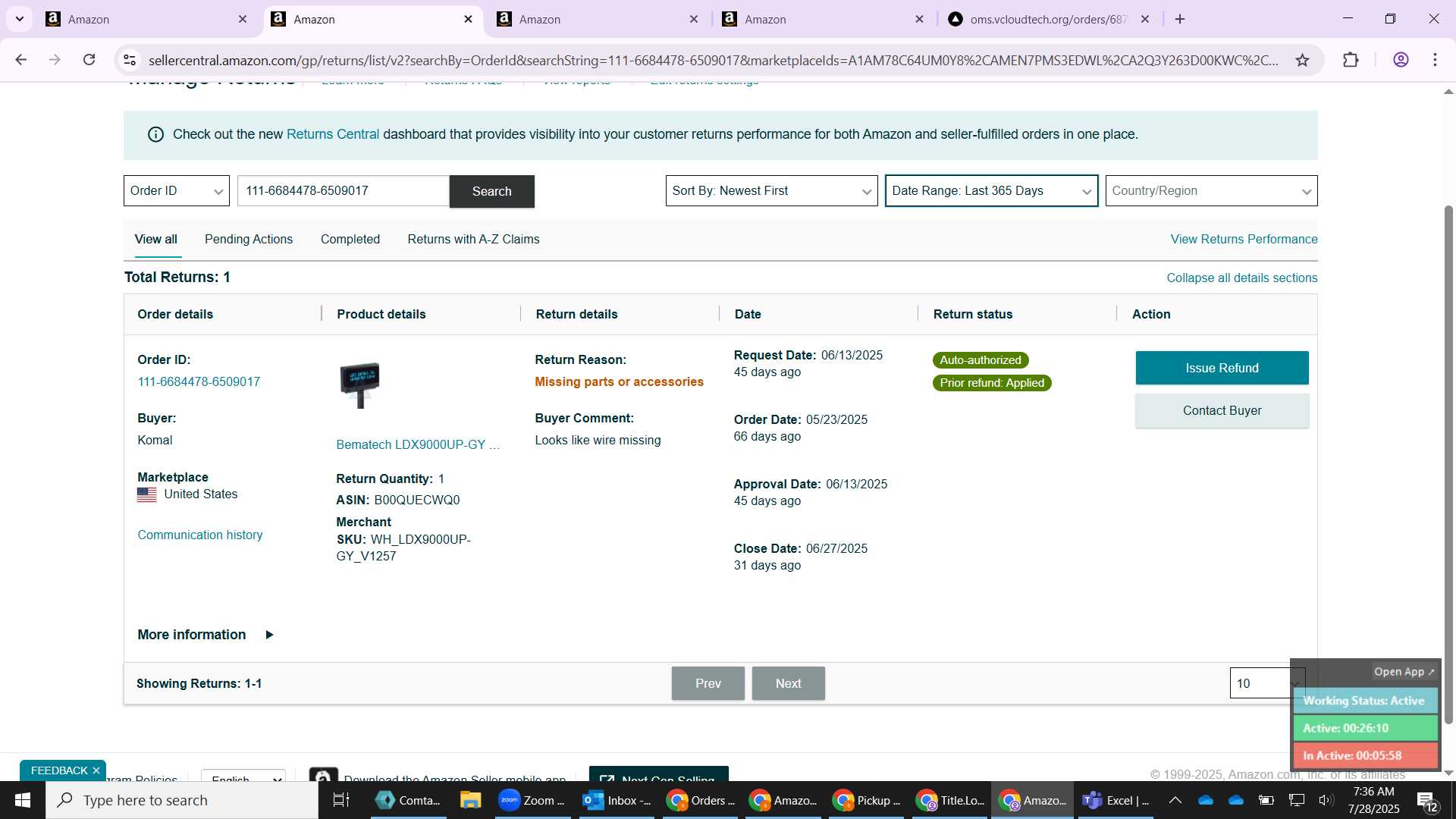This screenshot has height=819, width=1456.
Task: Click the Contact Buyer button
Action: click(x=1222, y=410)
